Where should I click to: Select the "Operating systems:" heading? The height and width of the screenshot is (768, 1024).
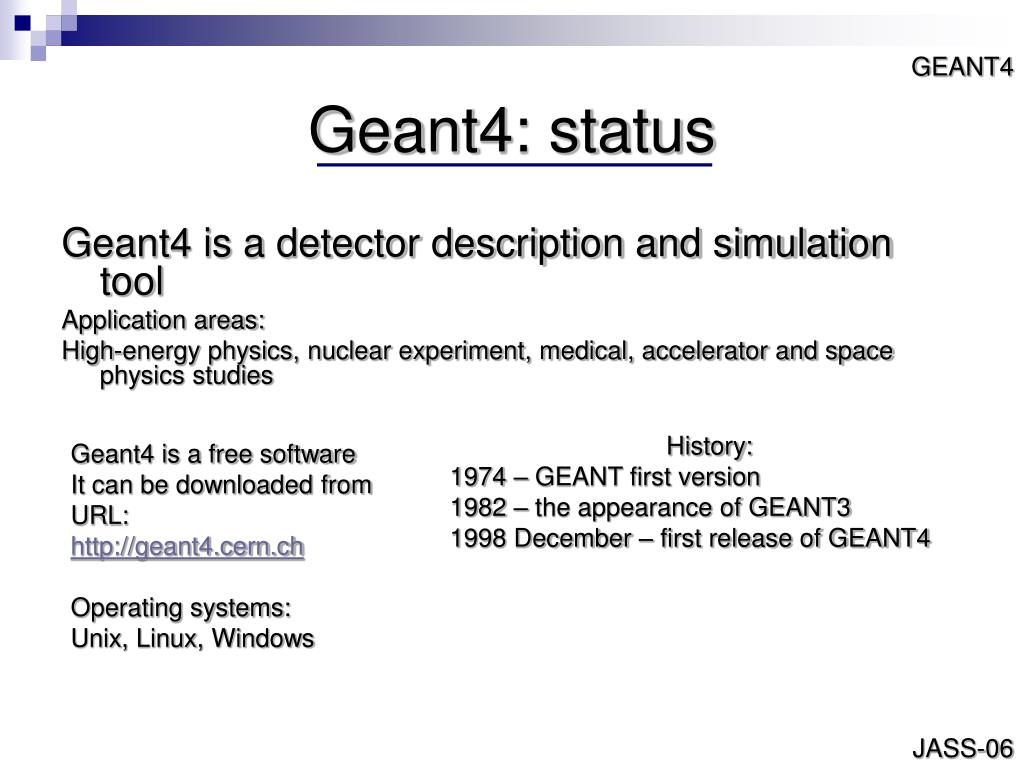[181, 608]
